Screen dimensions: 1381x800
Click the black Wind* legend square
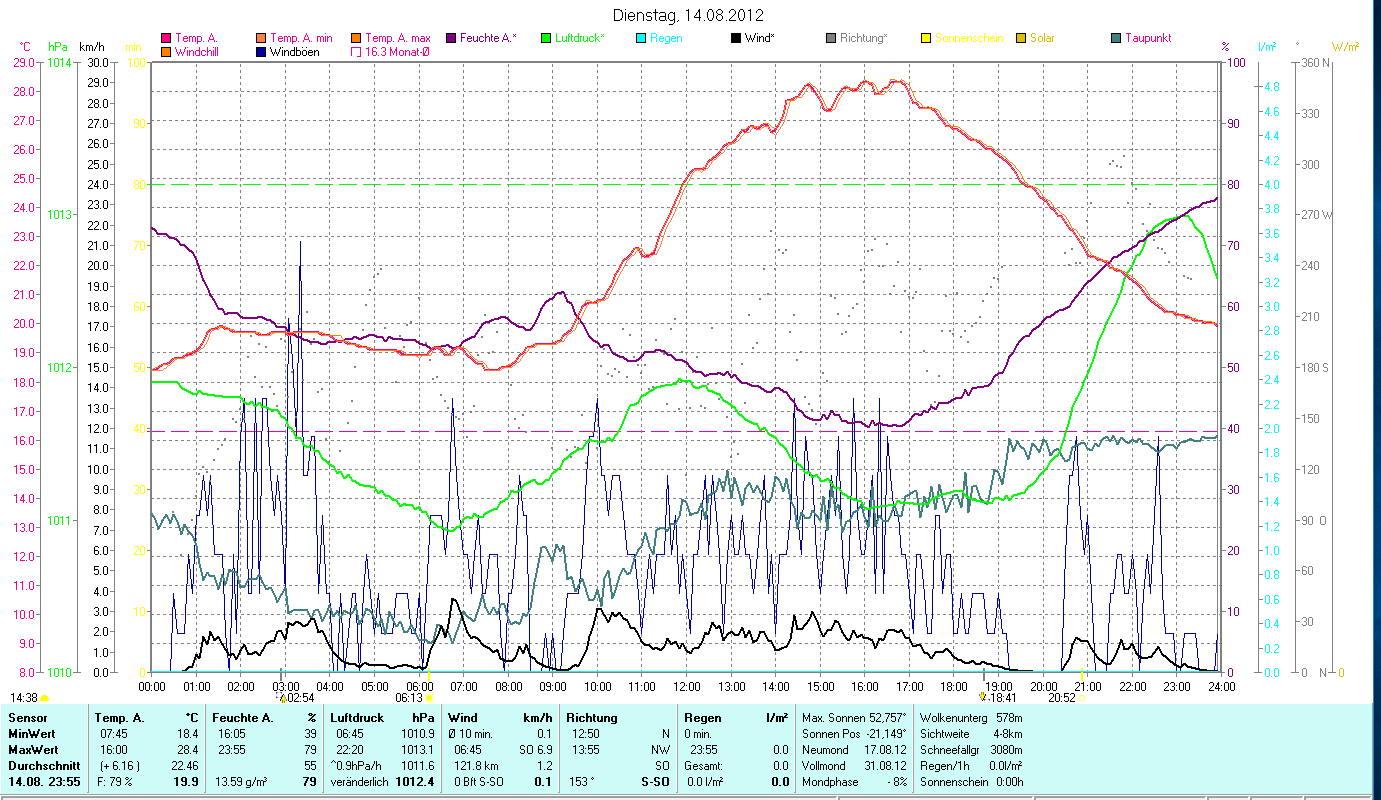point(735,39)
